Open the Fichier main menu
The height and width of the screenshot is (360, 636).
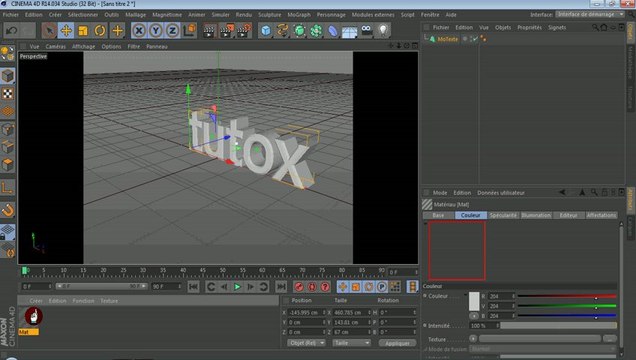coord(11,15)
